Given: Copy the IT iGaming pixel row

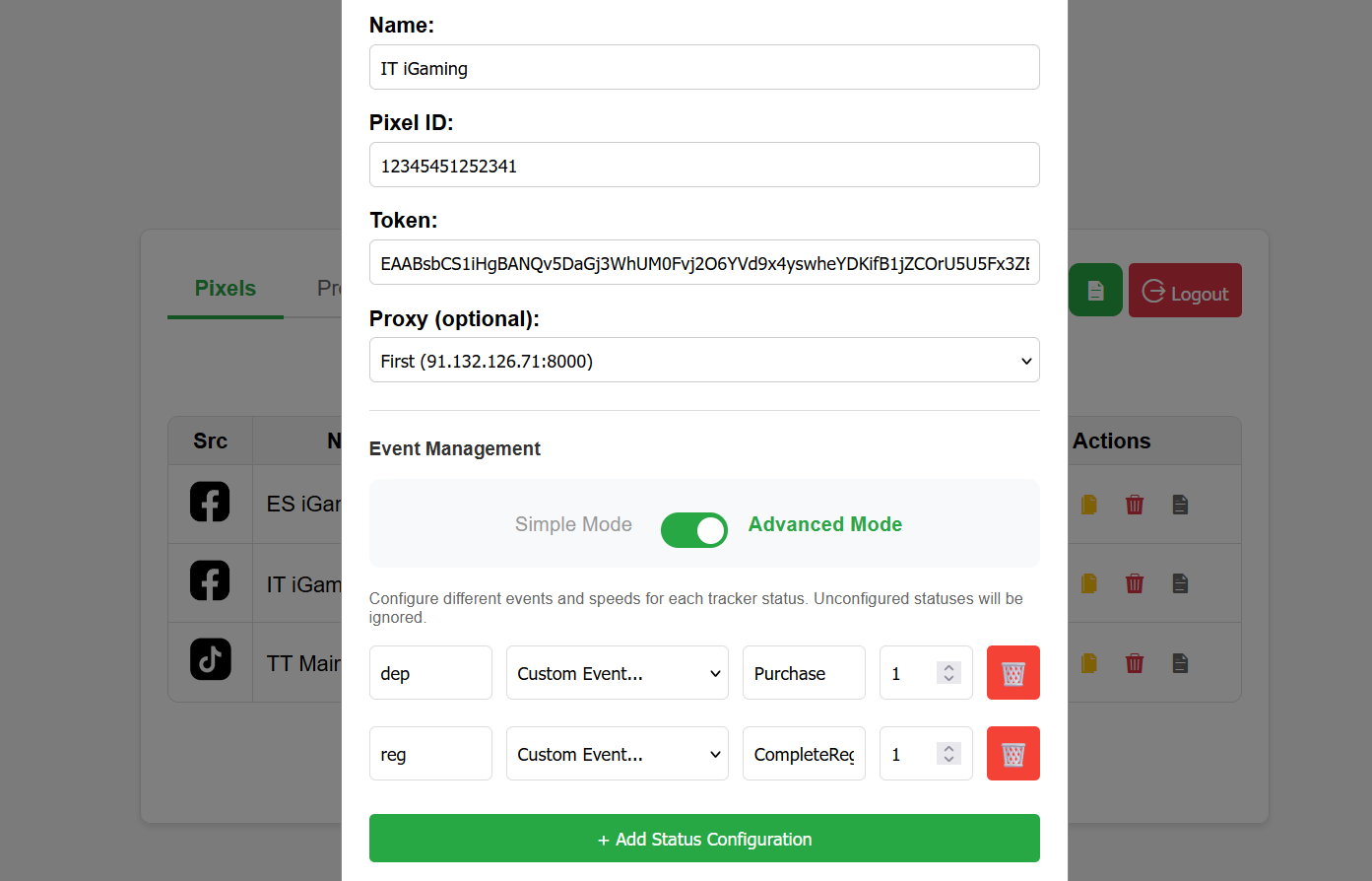Looking at the screenshot, I should point(1089,583).
